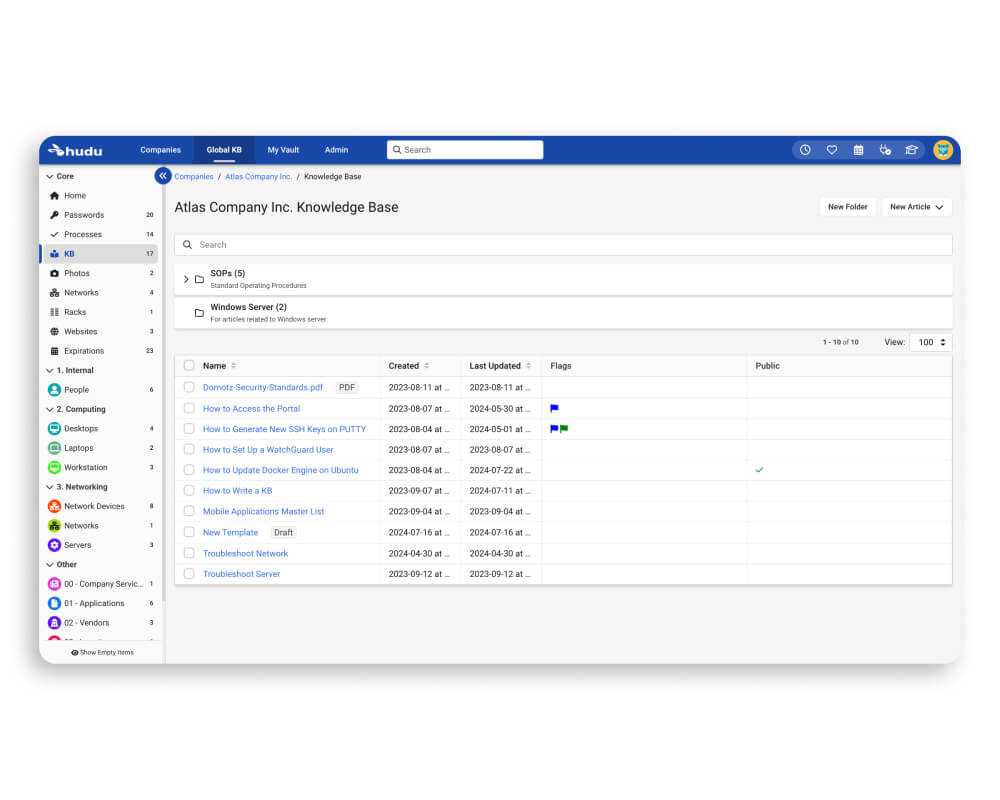Switch to the Global KB tab

224,150
